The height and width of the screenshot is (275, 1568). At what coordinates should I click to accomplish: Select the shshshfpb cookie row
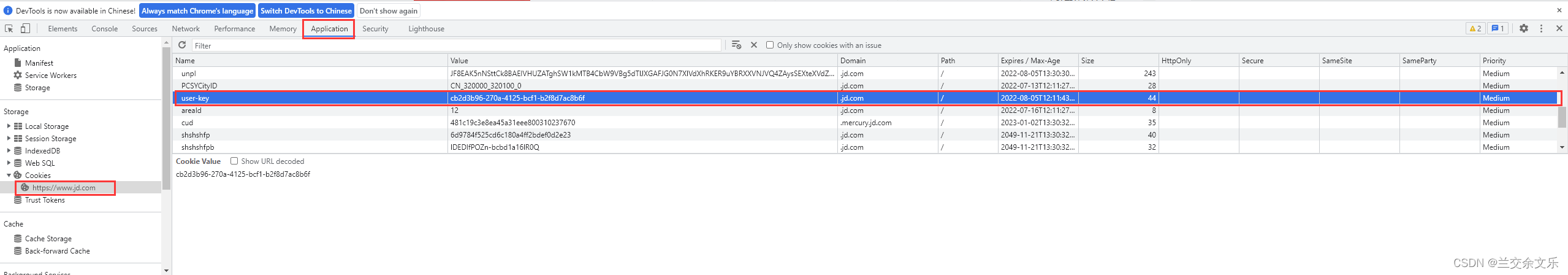tap(866, 147)
